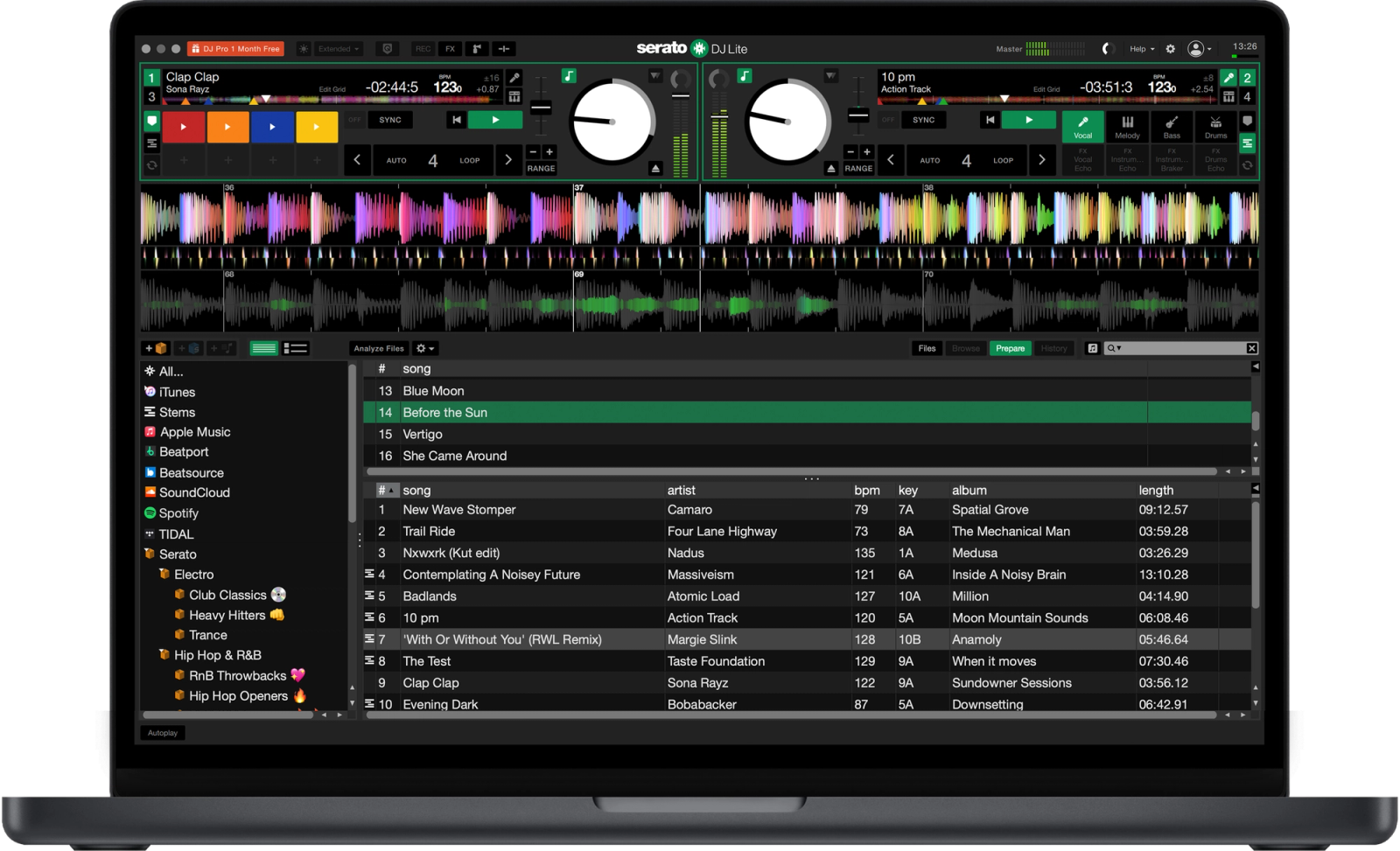The width and height of the screenshot is (1400, 851).
Task: Toggle the FX panel button
Action: coord(450,49)
